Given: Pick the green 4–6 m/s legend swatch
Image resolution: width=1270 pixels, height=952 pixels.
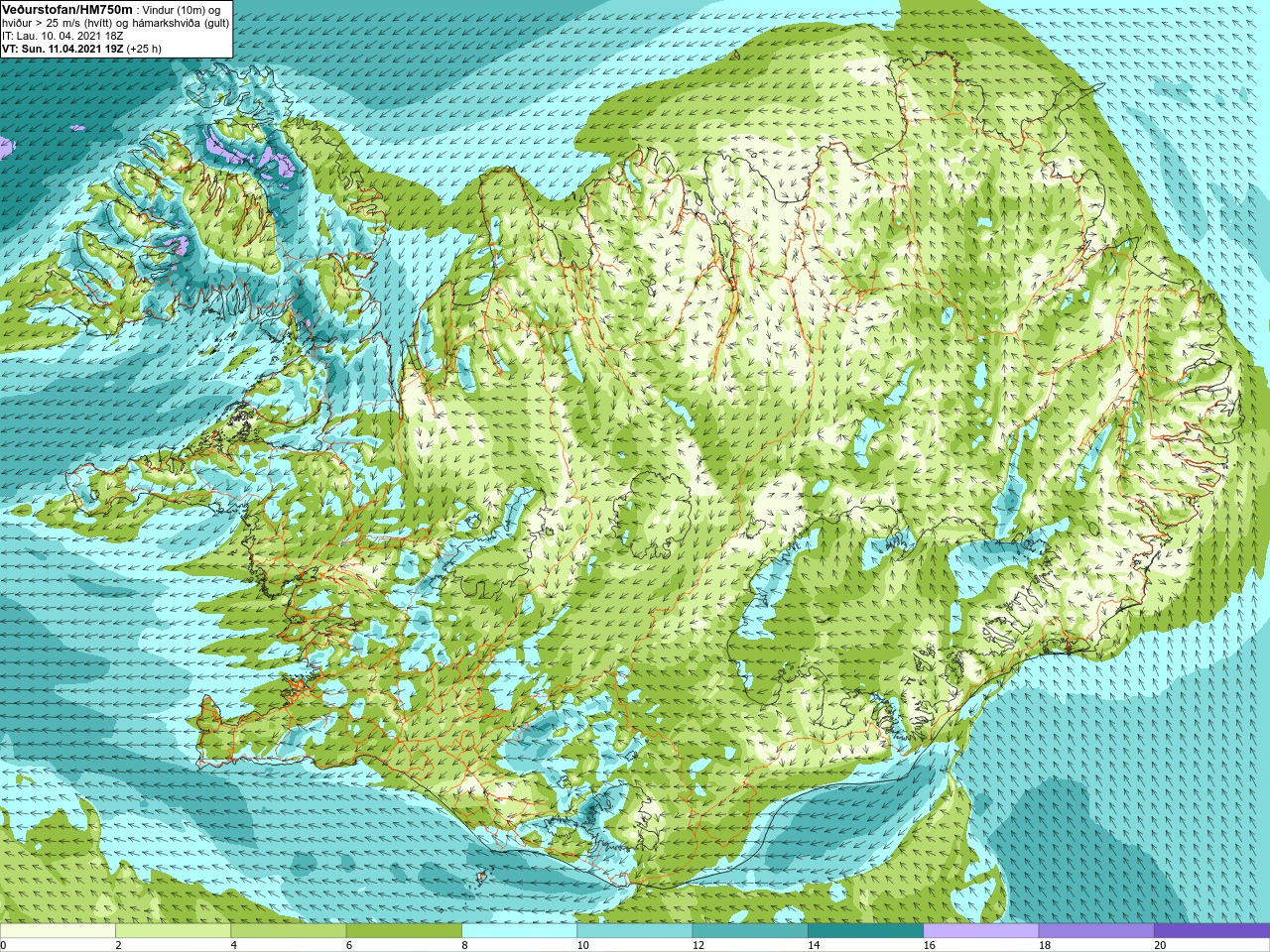Looking at the screenshot, I should (x=289, y=931).
